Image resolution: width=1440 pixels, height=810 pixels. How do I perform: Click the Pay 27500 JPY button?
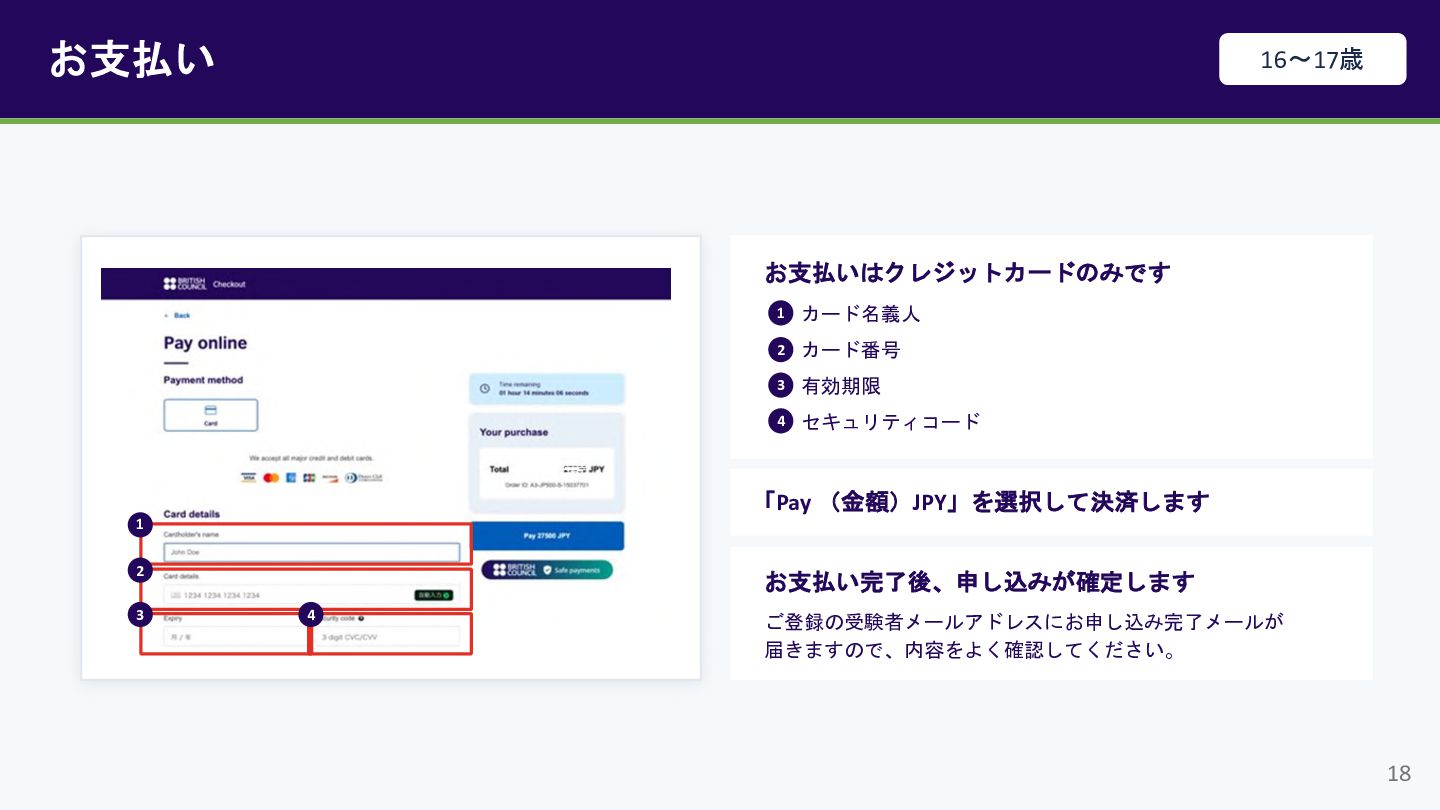547,536
